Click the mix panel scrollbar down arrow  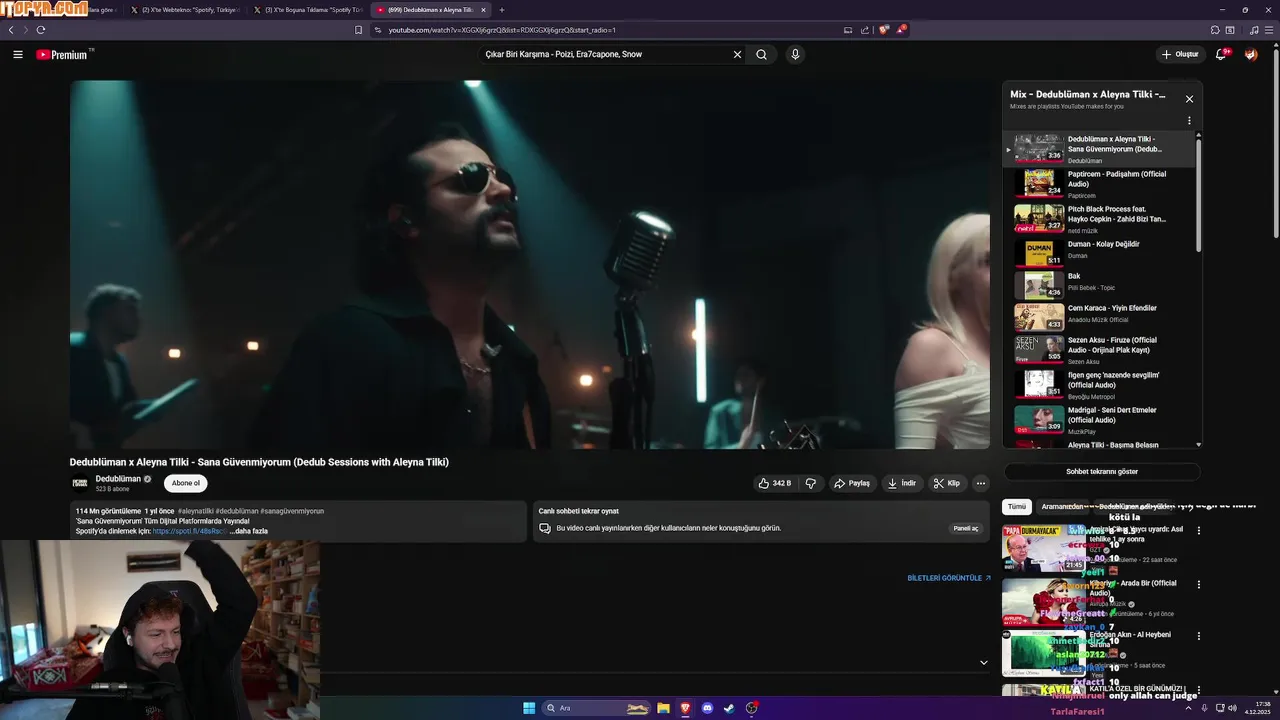tap(1198, 444)
